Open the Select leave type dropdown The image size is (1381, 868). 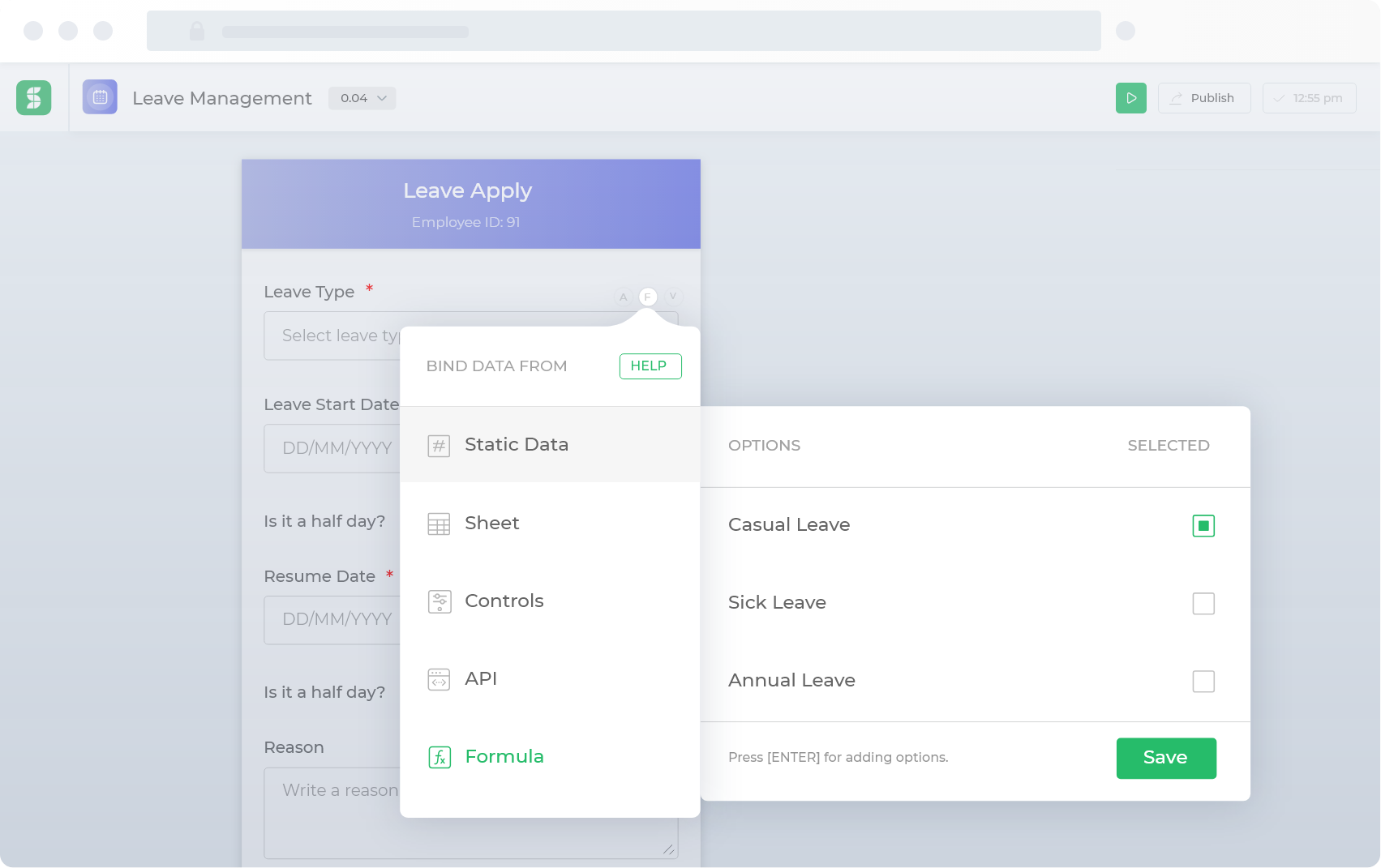pos(332,336)
